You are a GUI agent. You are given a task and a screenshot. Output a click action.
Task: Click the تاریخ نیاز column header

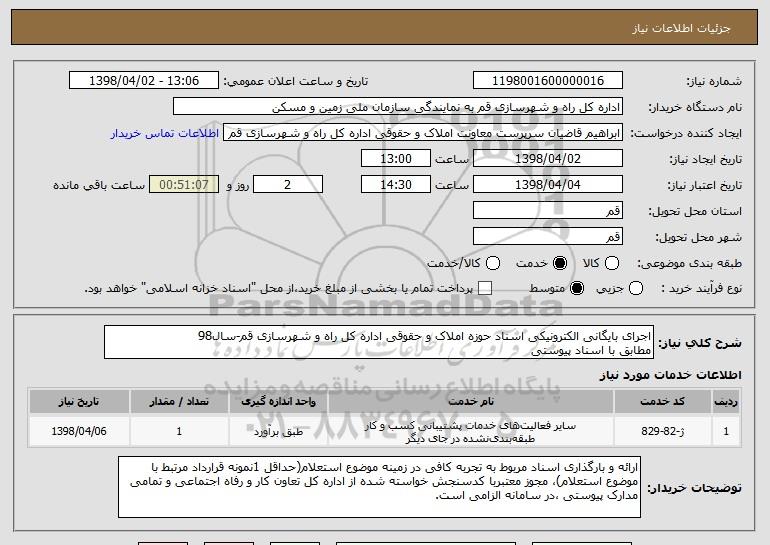pyautogui.click(x=79, y=402)
